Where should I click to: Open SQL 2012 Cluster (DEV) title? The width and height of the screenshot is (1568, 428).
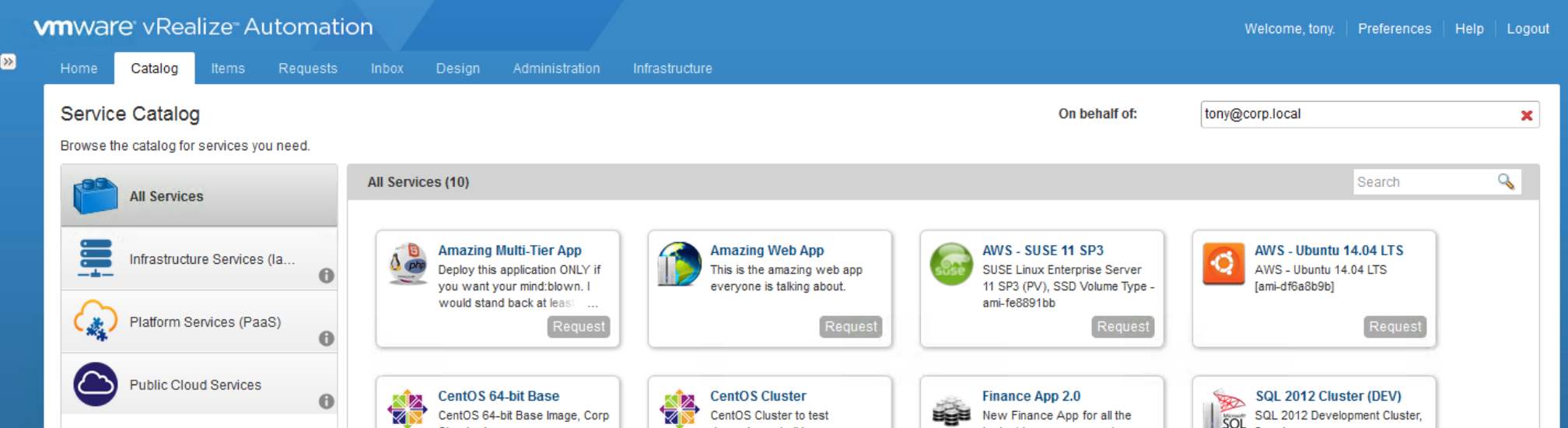pyautogui.click(x=1328, y=396)
